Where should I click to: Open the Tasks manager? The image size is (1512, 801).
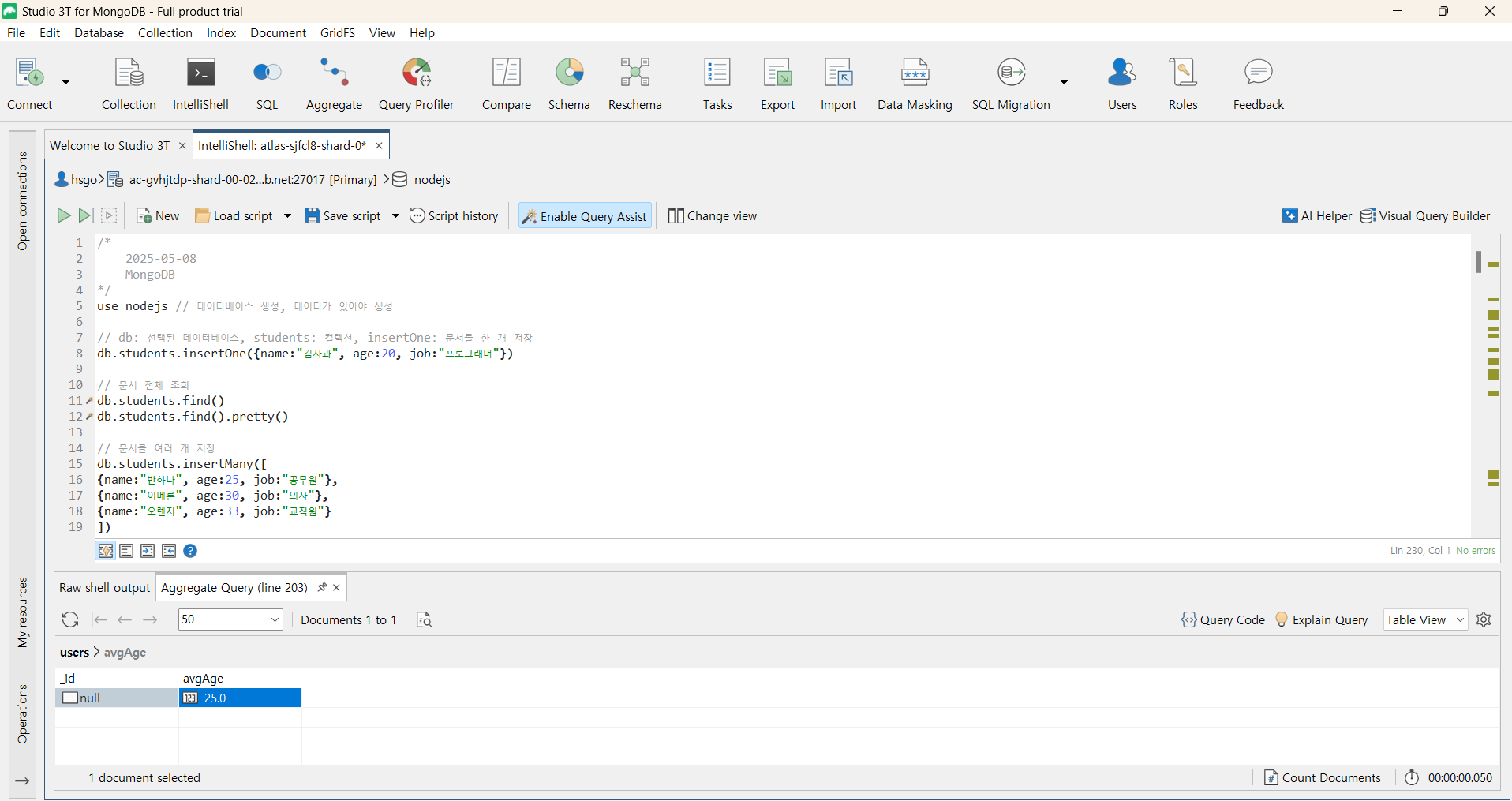click(717, 83)
